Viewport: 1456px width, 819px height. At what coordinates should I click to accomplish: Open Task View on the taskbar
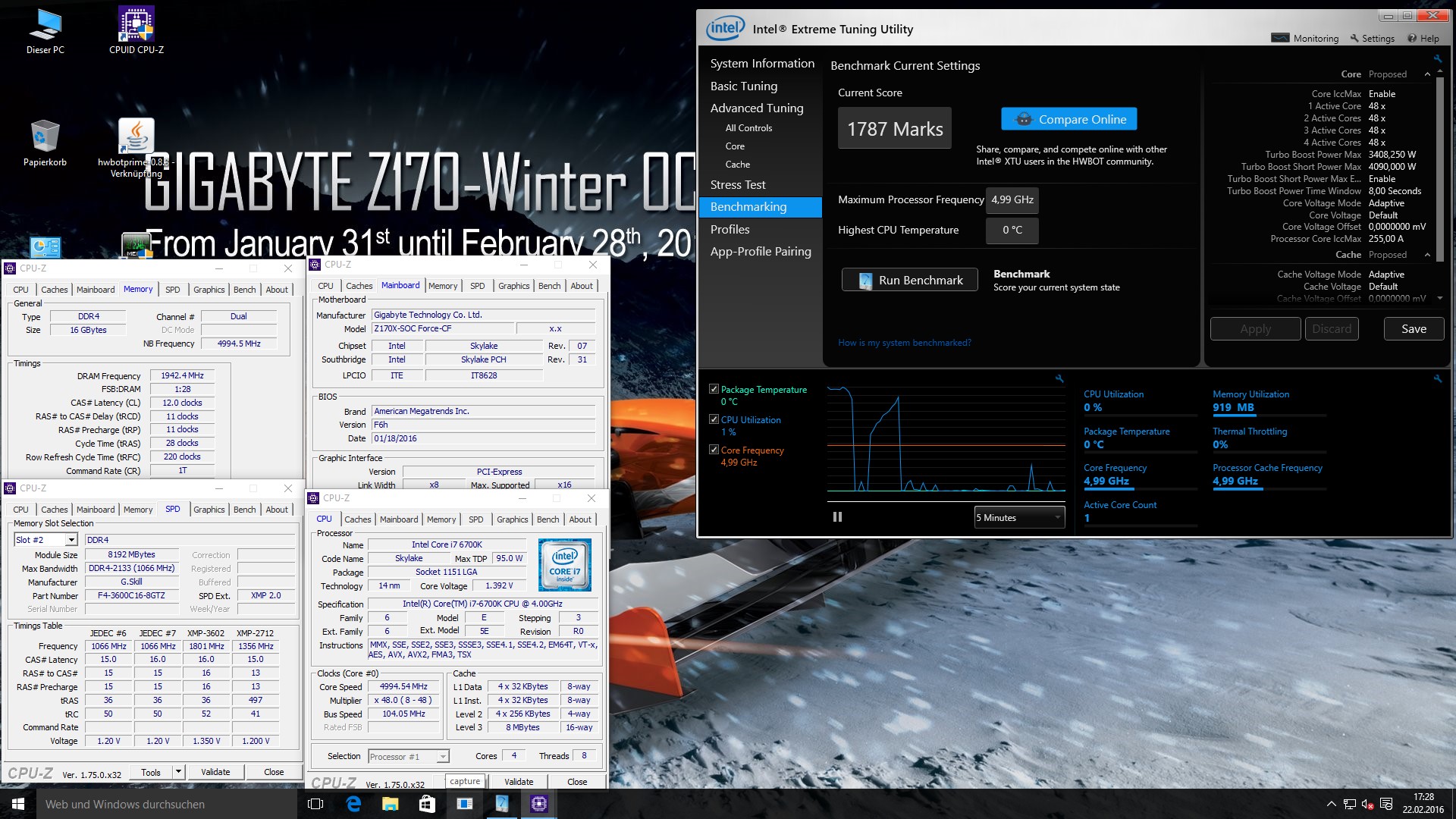pos(316,804)
